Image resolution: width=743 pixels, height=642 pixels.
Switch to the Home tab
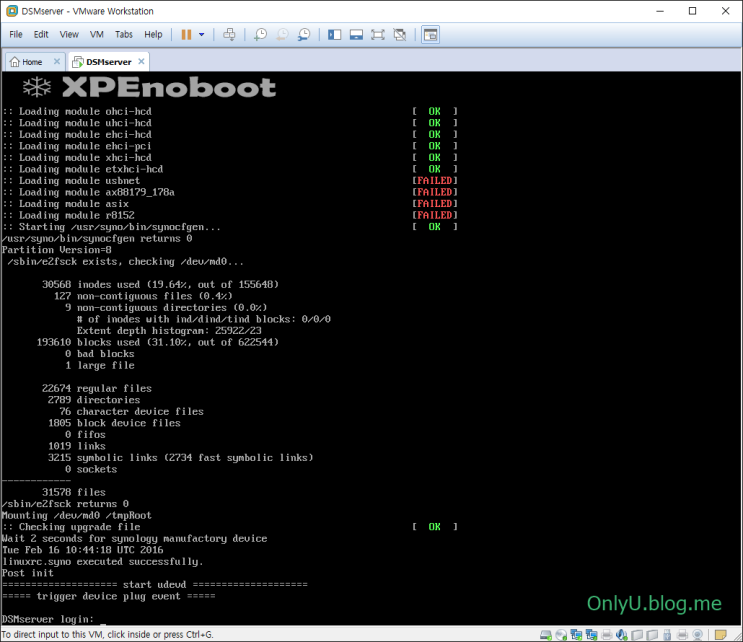click(27, 62)
